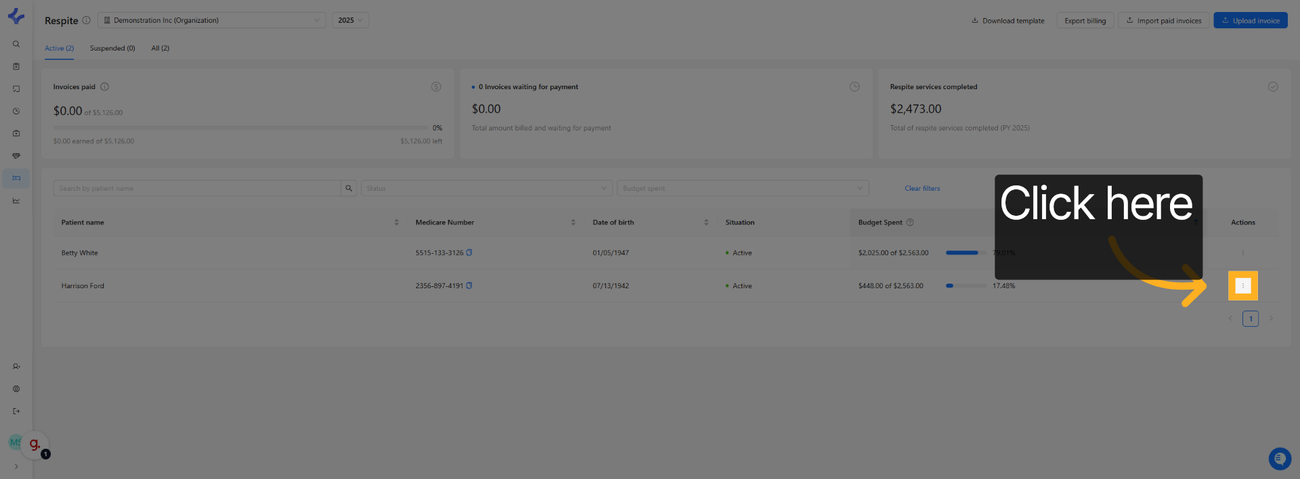The height and width of the screenshot is (479, 1300).
Task: Open the diamond icon in sidebar
Action: [x=16, y=156]
